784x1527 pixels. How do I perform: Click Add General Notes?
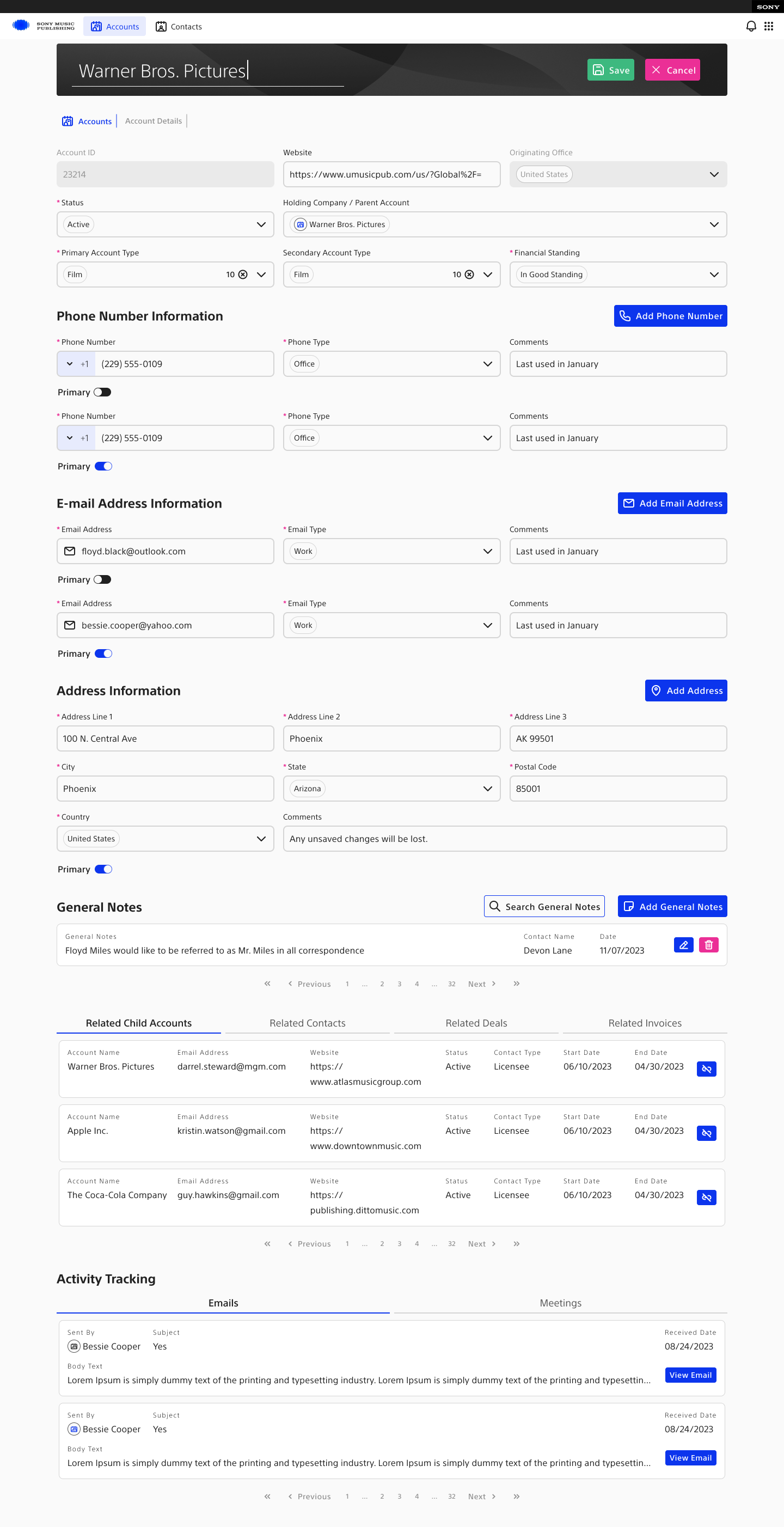pyautogui.click(x=672, y=906)
